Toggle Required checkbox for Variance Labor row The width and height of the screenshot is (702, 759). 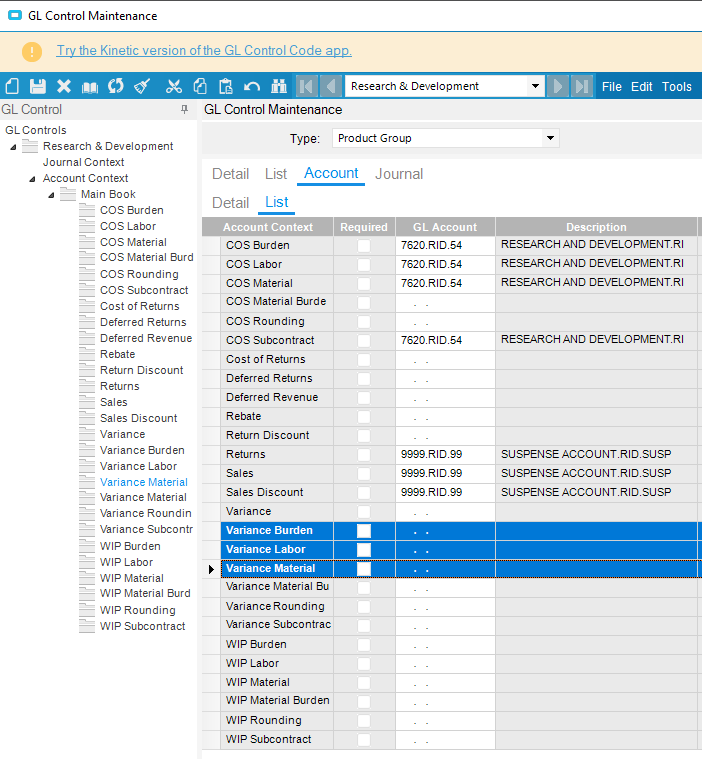pyautogui.click(x=364, y=549)
